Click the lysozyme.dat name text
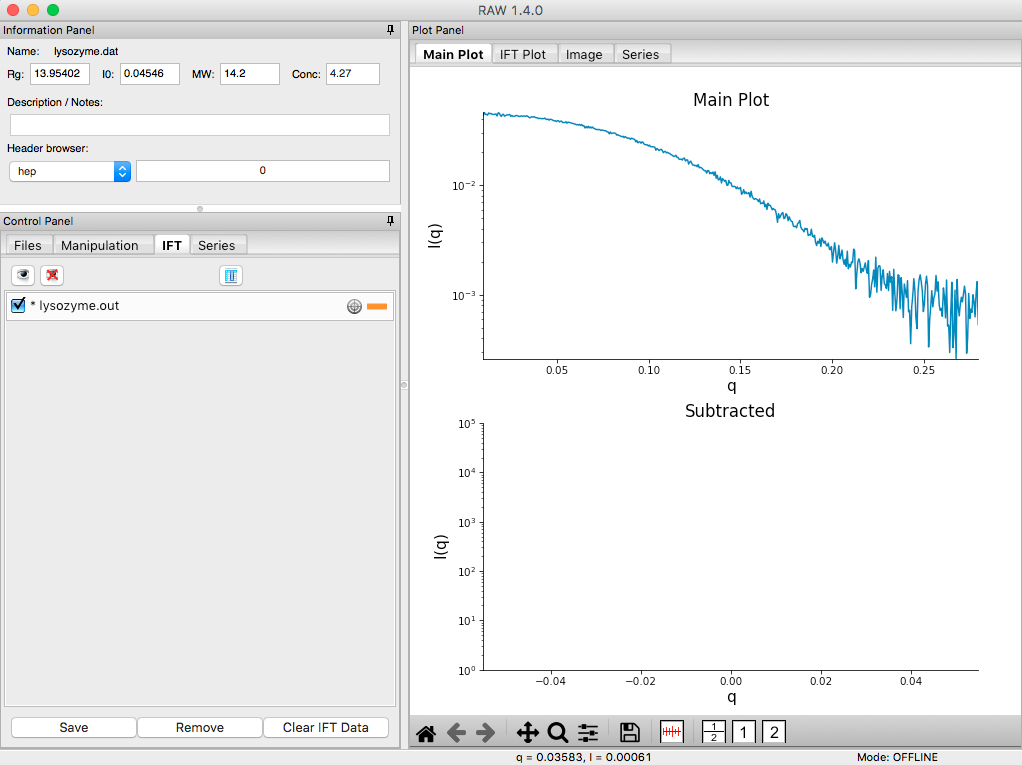Screen dimensions: 1022x765 point(86,51)
